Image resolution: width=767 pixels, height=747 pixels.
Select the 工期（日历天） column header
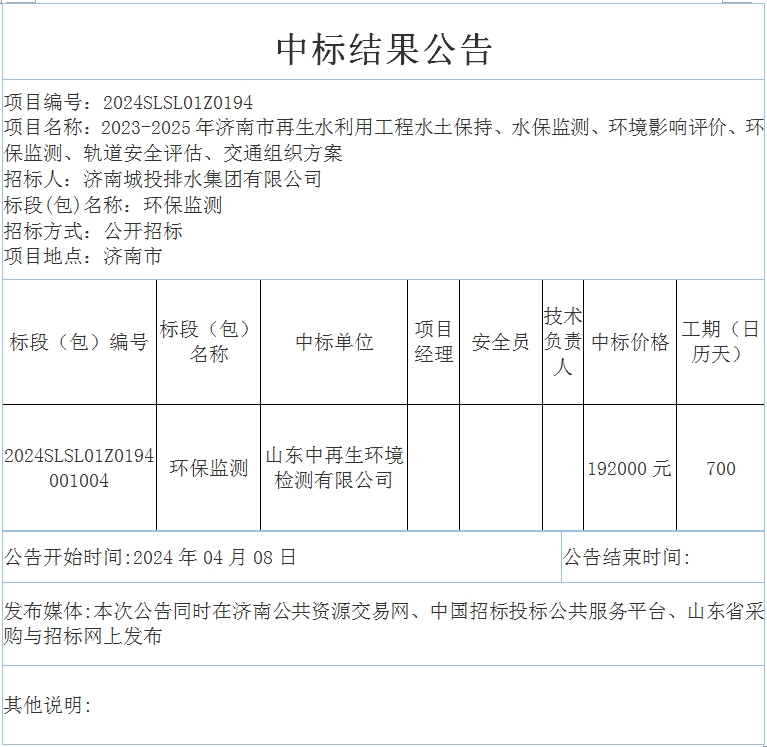pyautogui.click(x=720, y=342)
